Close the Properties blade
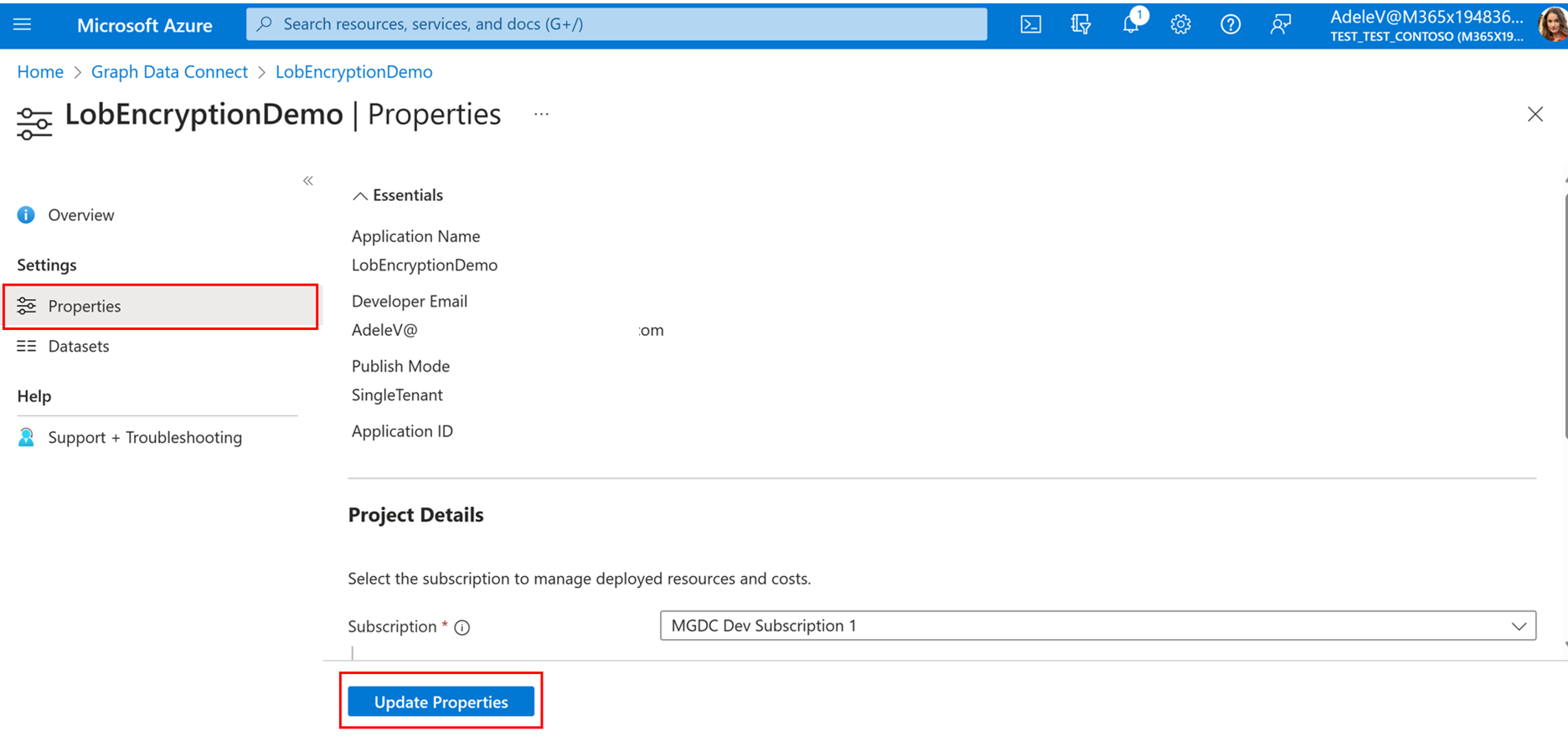Image resolution: width=1568 pixels, height=752 pixels. [x=1534, y=115]
